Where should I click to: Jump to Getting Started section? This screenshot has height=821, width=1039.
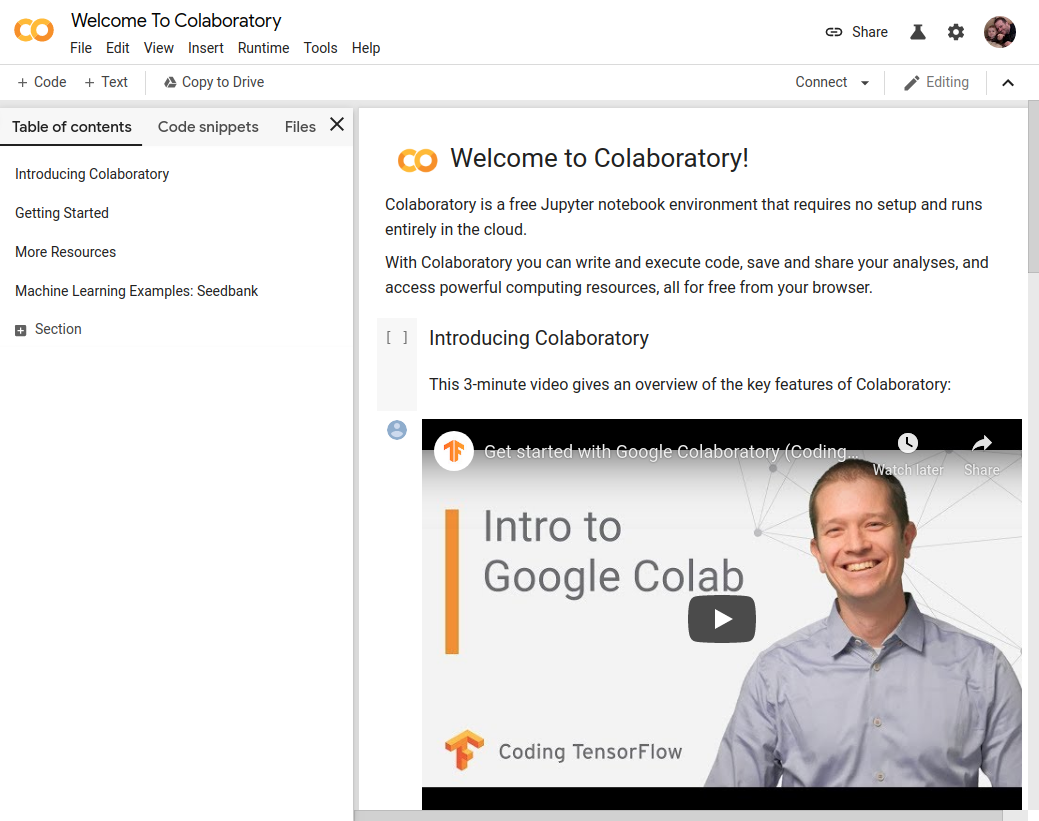coord(62,213)
